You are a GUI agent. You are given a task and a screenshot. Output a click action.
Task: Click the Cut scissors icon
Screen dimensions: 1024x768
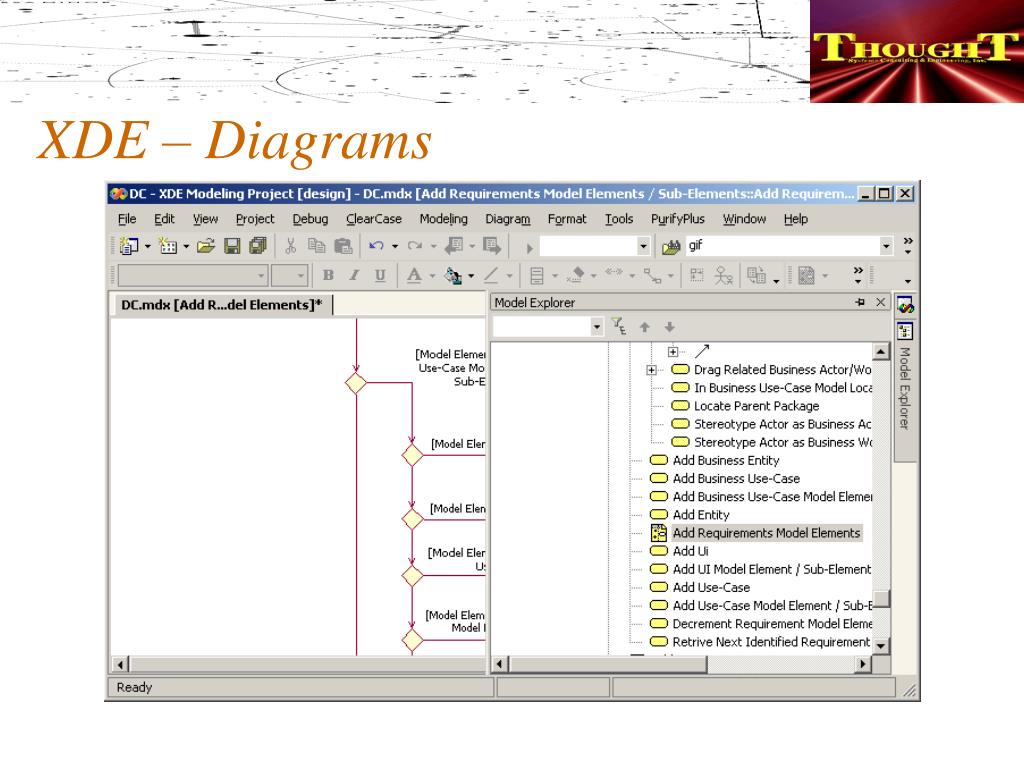291,246
